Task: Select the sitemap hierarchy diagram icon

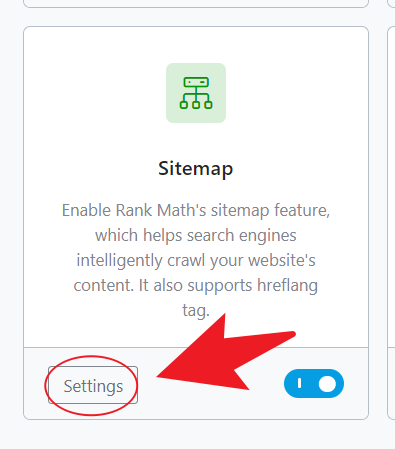Action: [x=196, y=93]
